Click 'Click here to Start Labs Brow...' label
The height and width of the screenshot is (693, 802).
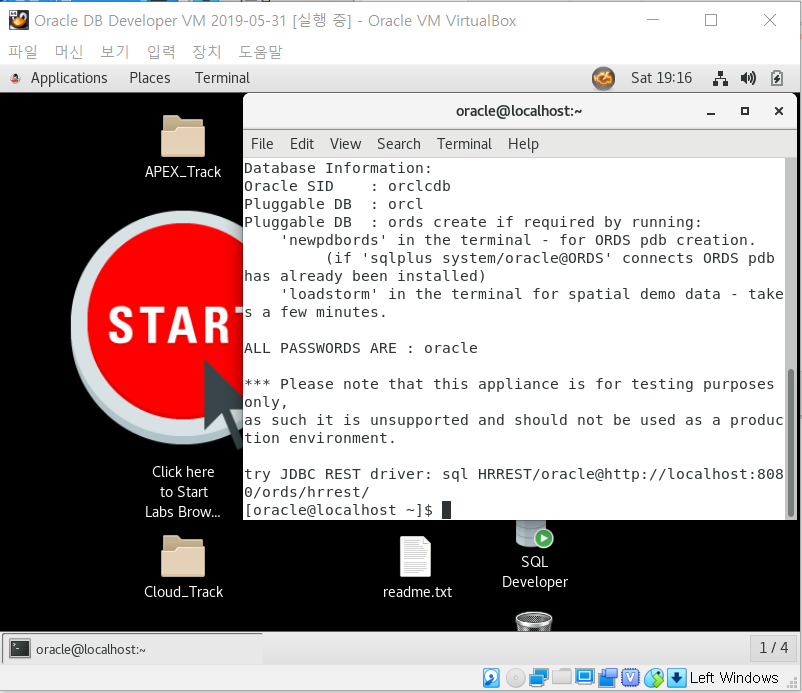coord(183,492)
